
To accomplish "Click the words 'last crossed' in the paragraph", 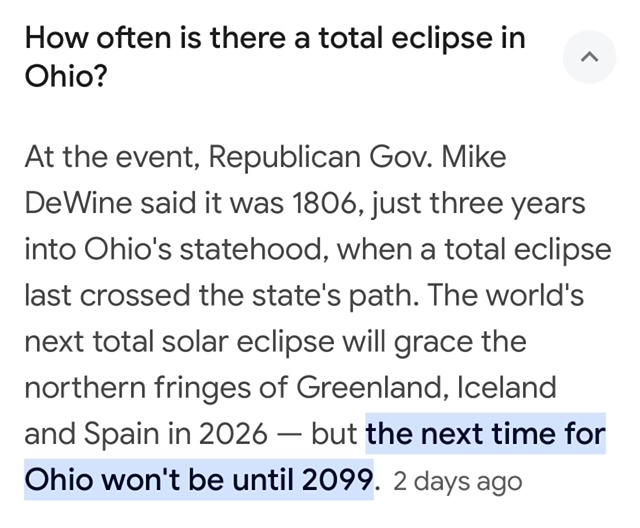I will 107,295.
